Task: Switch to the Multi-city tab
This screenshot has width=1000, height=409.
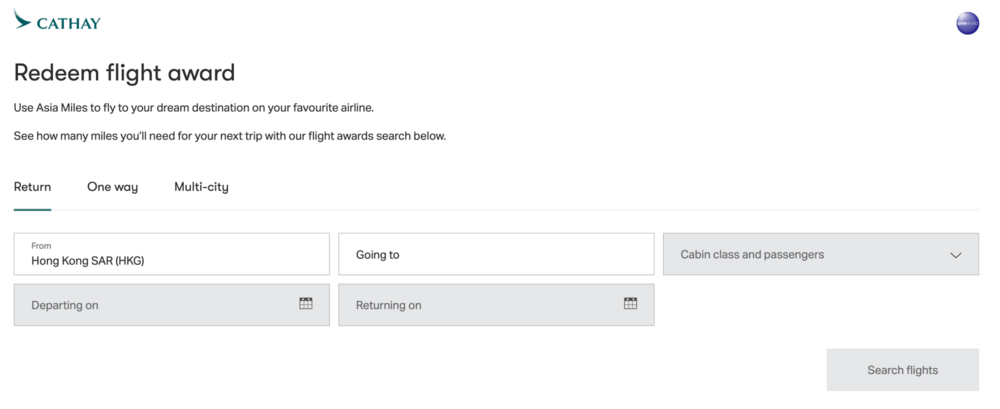Action: click(201, 187)
